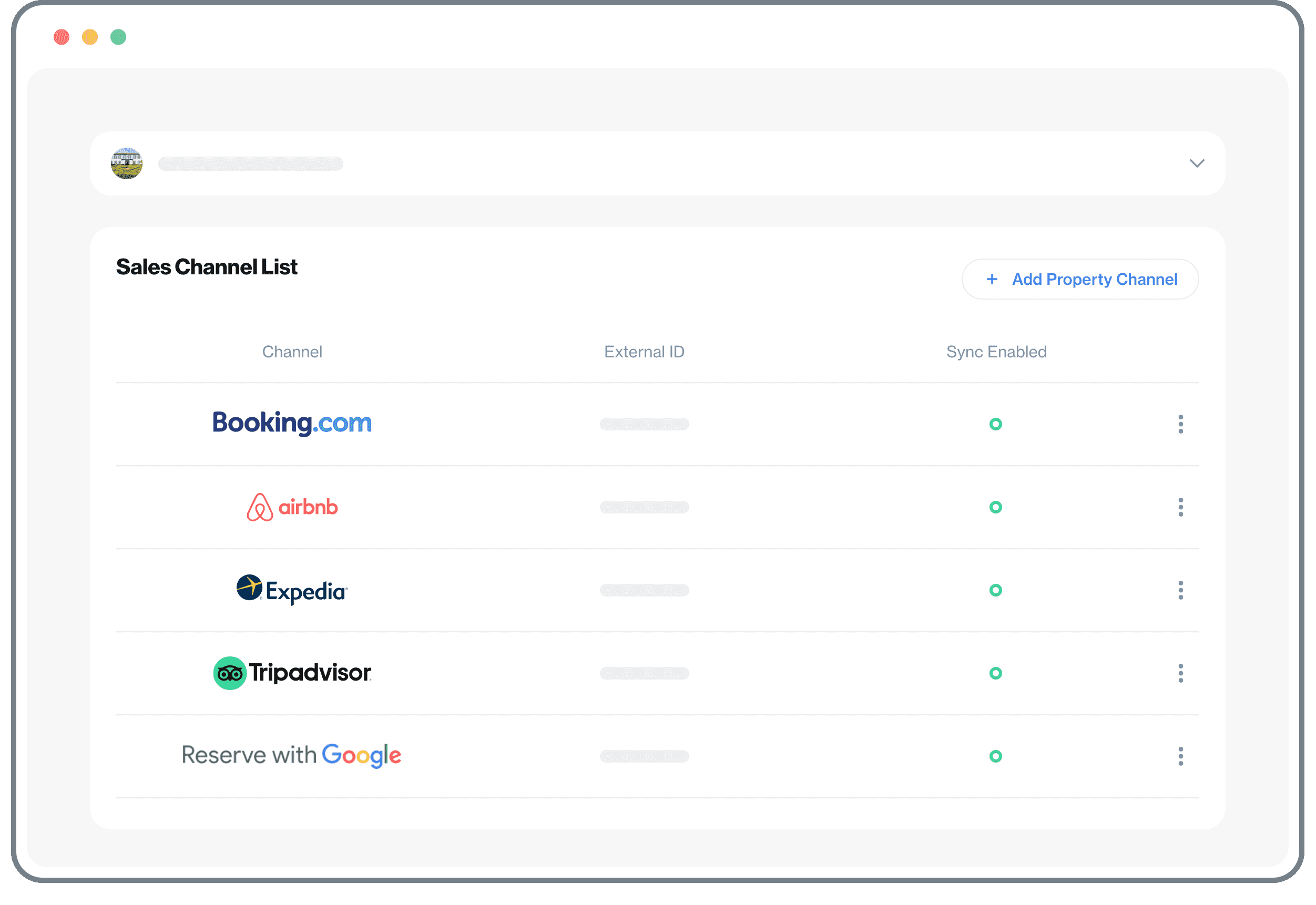Click the Booking.com channel logo

[292, 423]
